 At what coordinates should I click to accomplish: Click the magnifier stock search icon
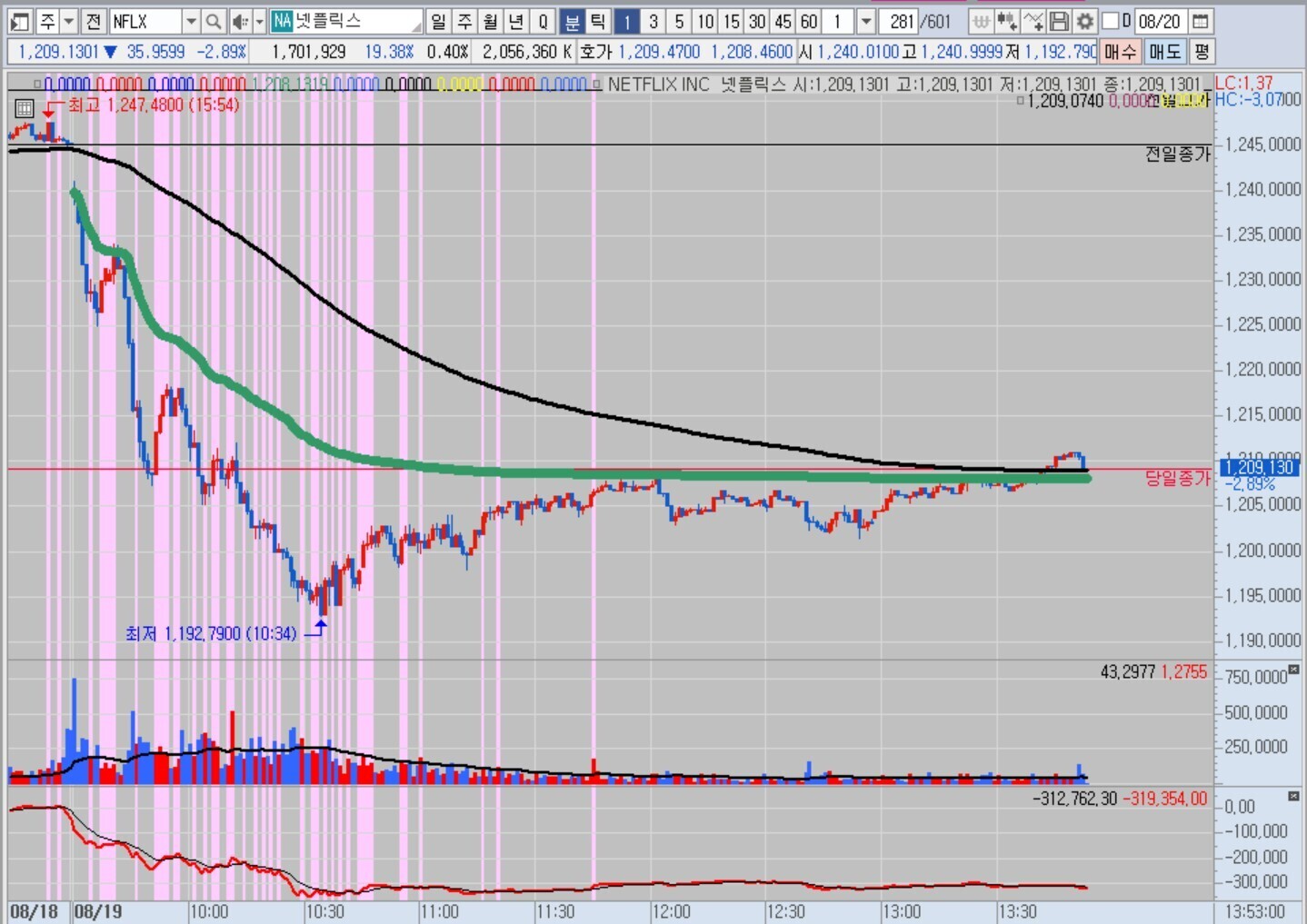pos(213,21)
